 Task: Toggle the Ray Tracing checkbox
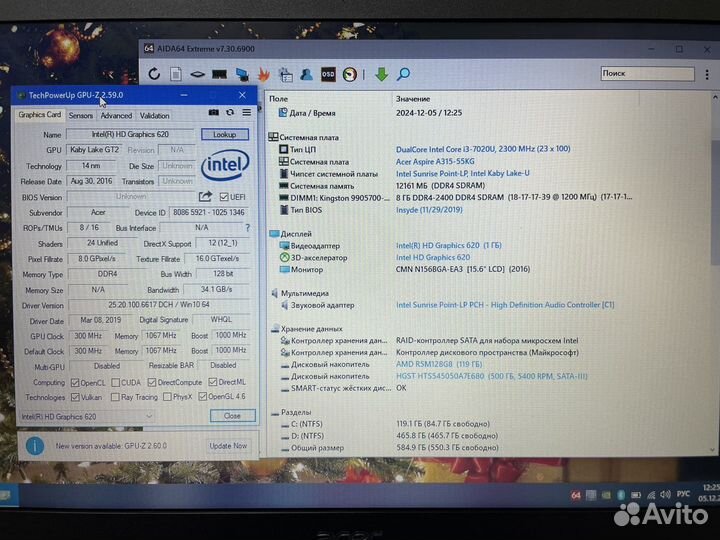115,397
